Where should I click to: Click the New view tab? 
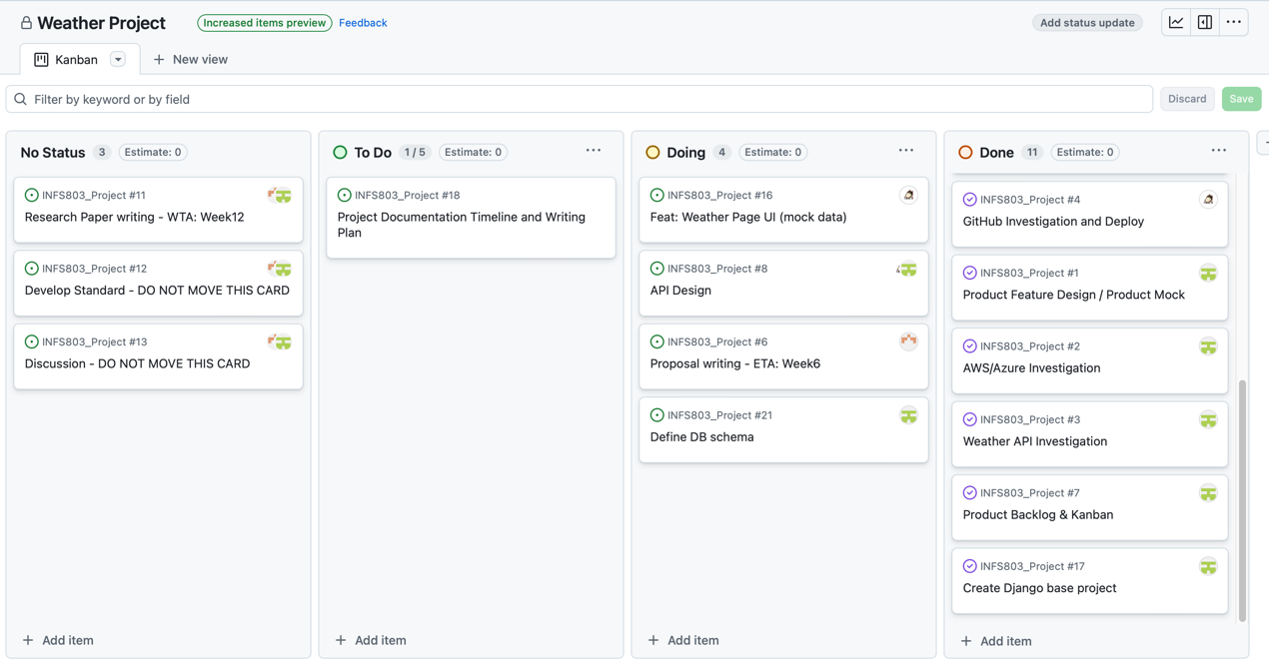pyautogui.click(x=190, y=60)
